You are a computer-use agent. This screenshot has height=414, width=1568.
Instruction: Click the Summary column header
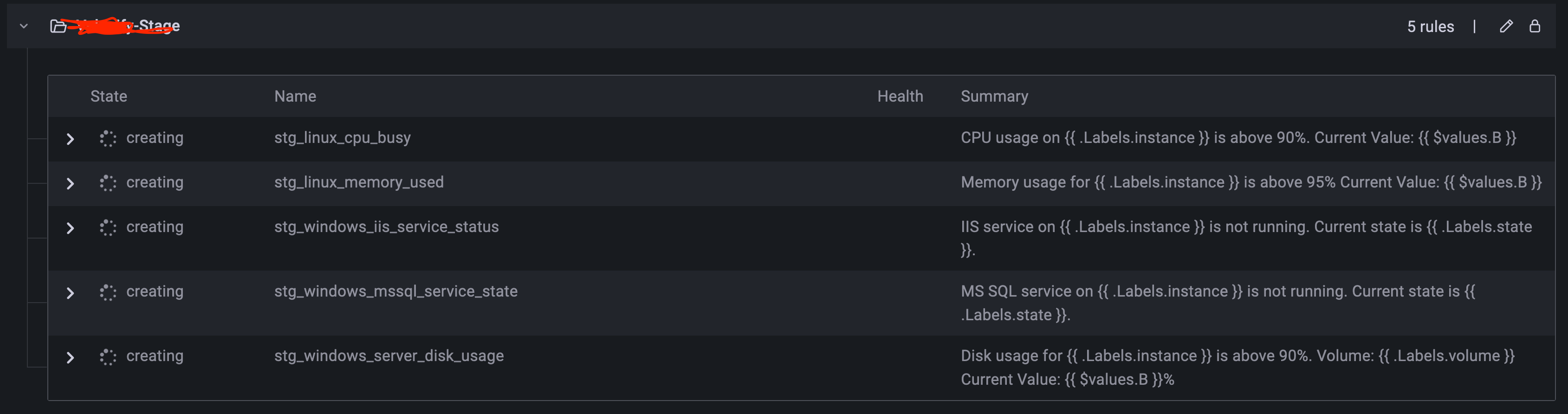tap(994, 96)
